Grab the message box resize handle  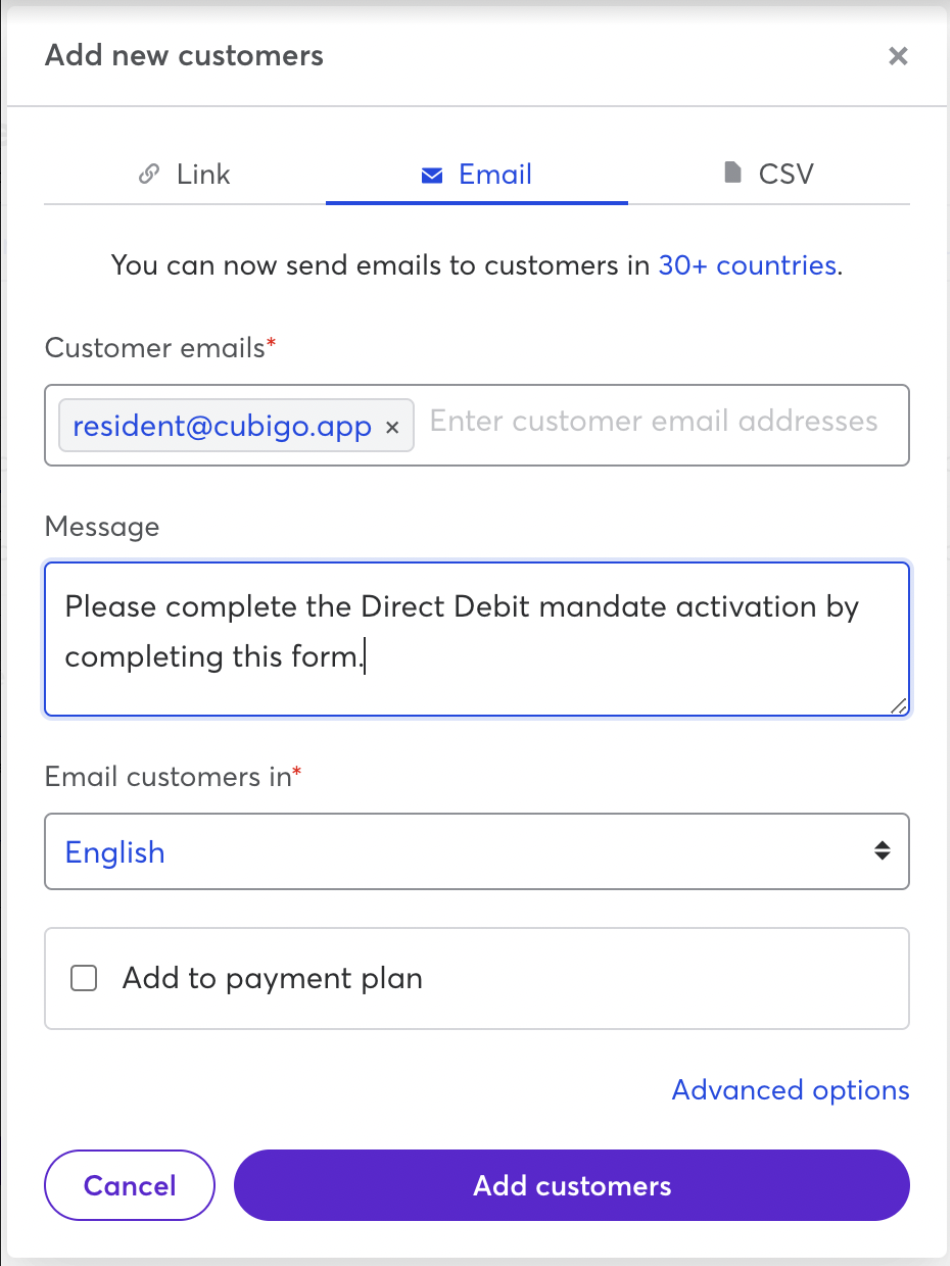(898, 705)
